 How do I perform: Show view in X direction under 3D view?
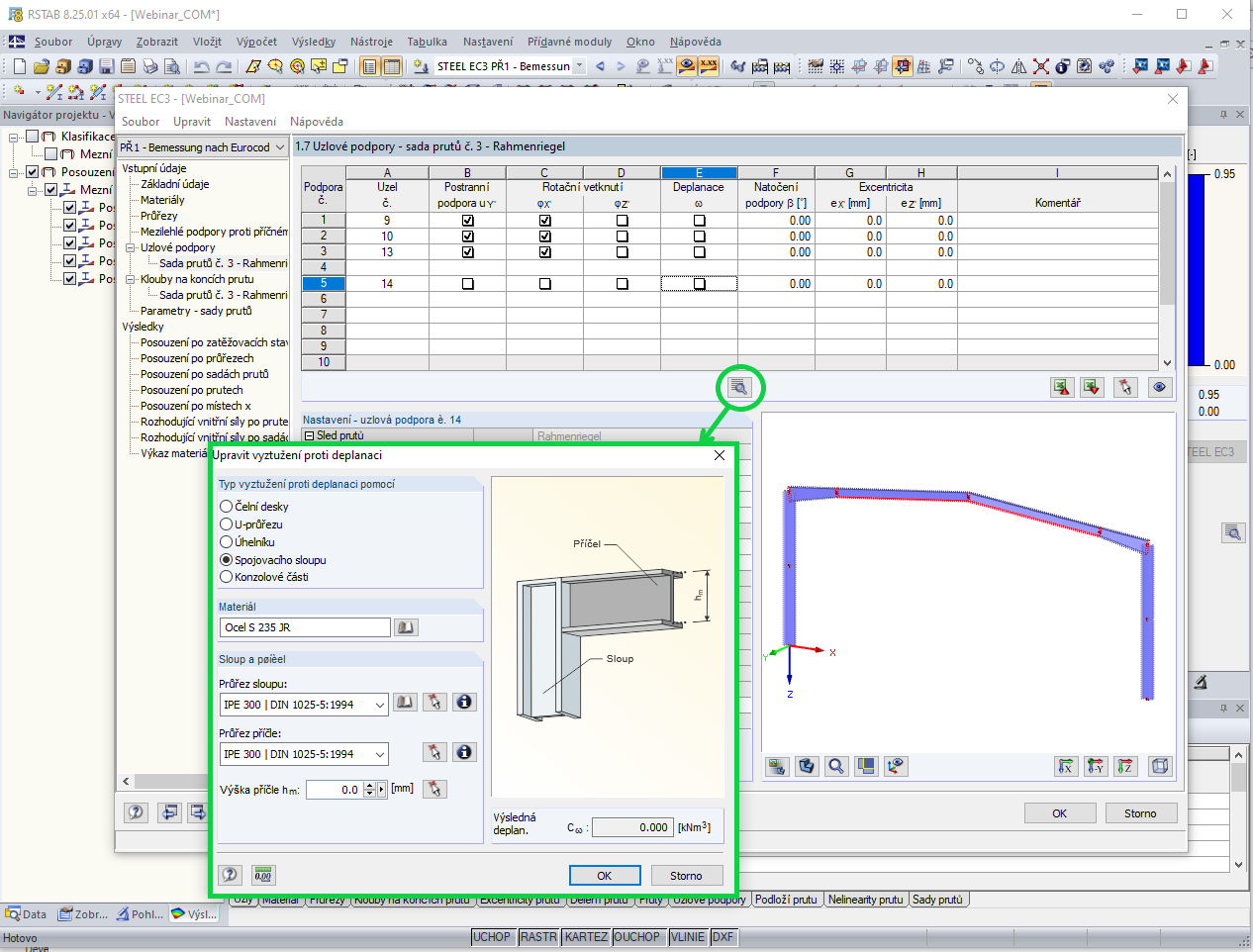tap(1065, 766)
